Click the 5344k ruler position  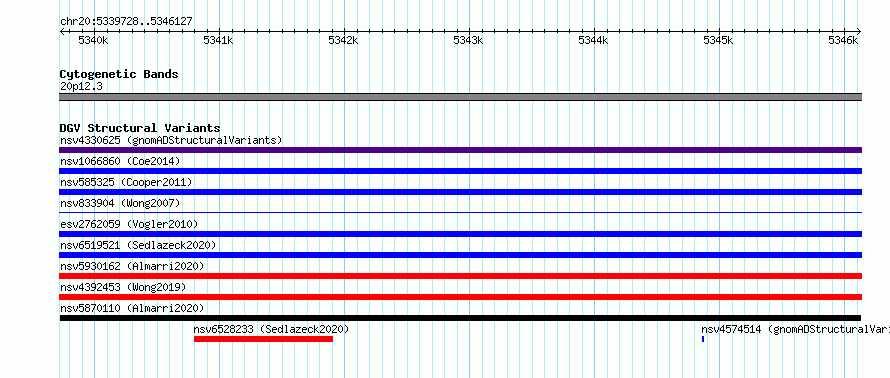click(x=593, y=40)
